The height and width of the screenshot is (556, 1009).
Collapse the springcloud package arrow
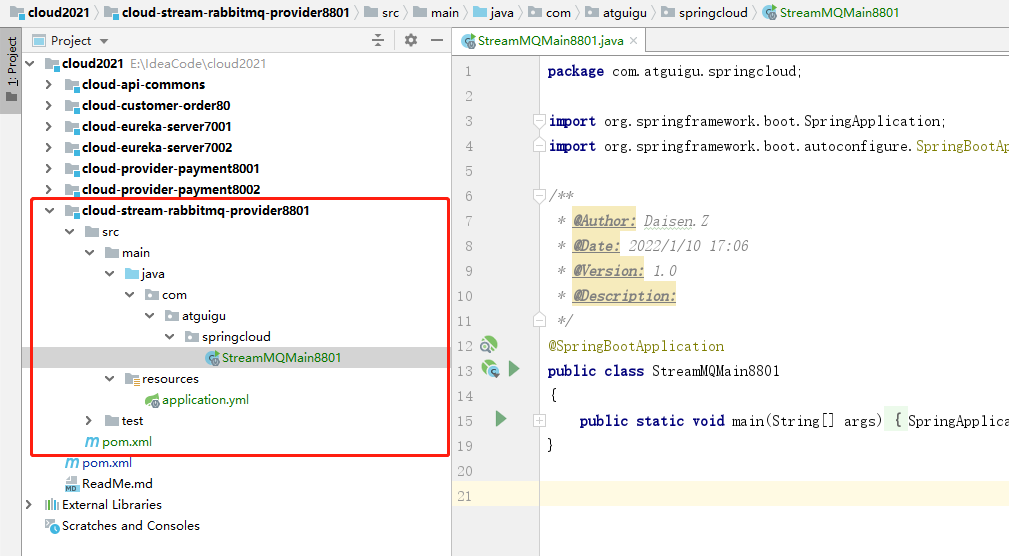point(169,337)
